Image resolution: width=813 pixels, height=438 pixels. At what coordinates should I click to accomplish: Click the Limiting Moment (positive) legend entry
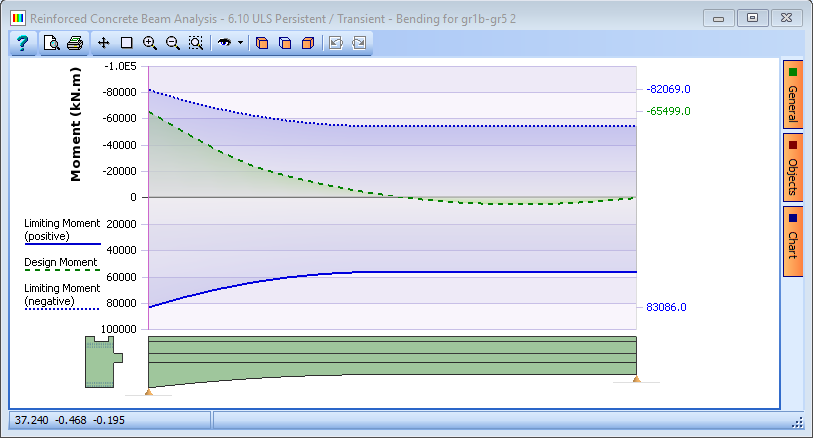pos(62,231)
